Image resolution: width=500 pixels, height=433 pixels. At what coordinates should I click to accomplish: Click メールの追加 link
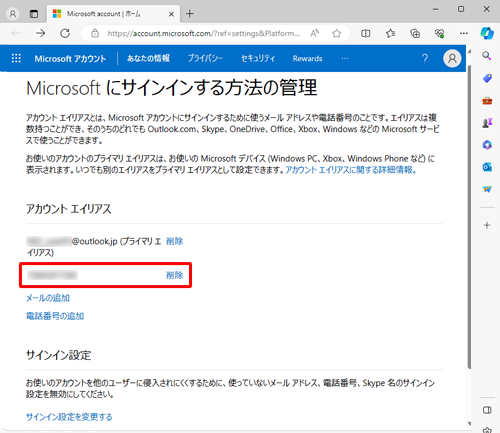click(48, 298)
